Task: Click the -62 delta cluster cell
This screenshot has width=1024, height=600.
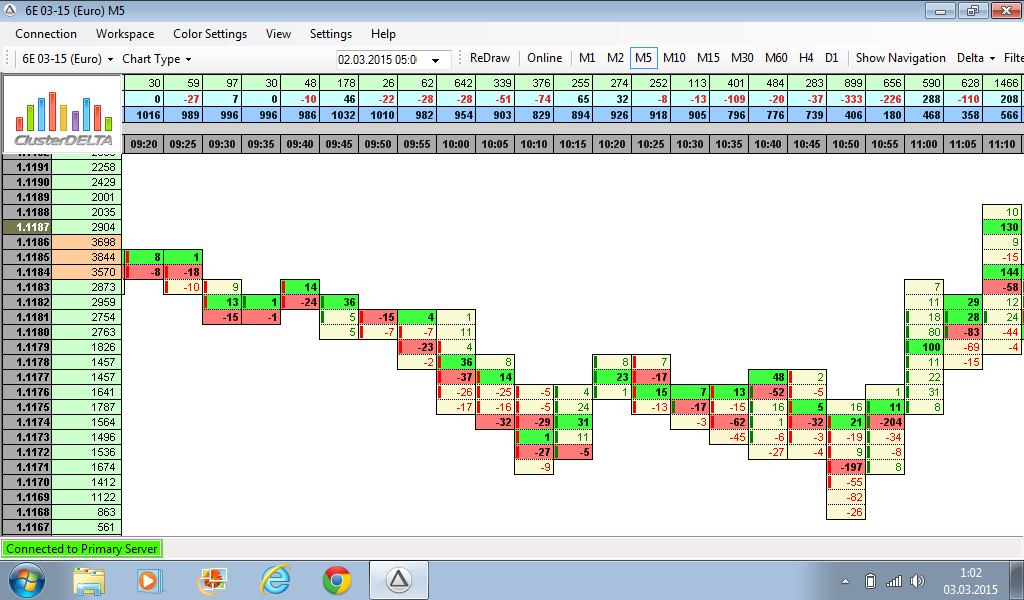Action: 729,422
